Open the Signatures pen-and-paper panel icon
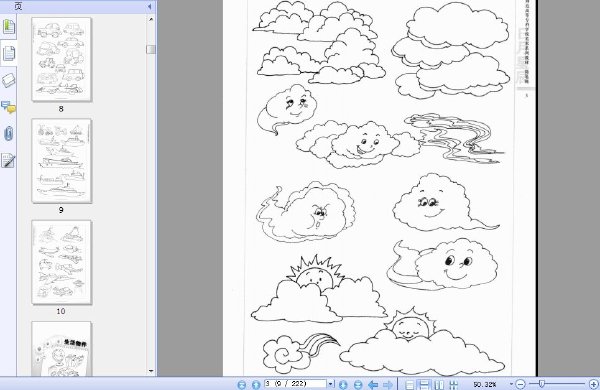The height and width of the screenshot is (390, 600). coord(8,161)
